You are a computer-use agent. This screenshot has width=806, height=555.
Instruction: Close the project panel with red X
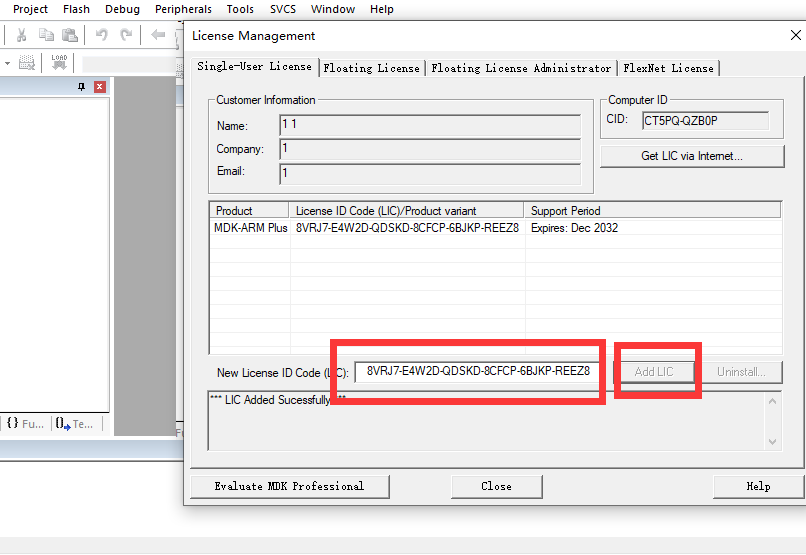[100, 87]
